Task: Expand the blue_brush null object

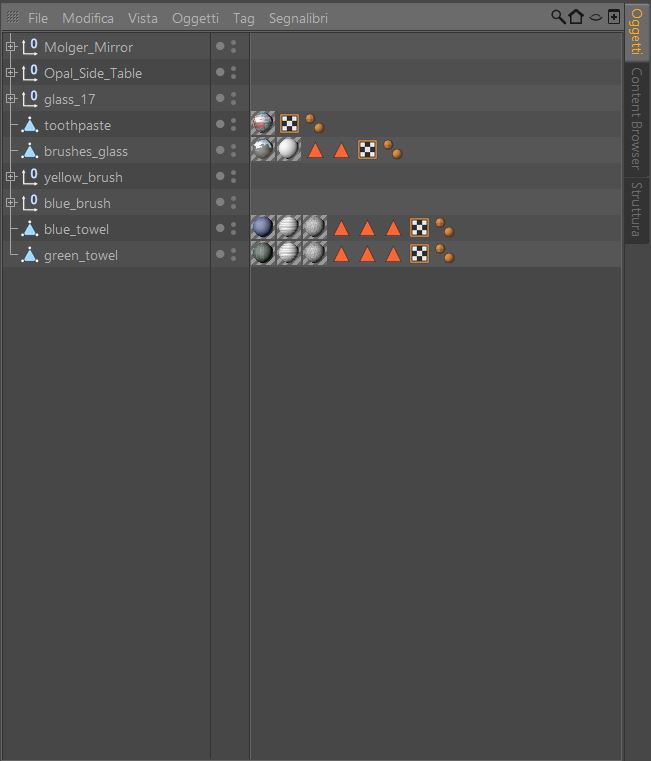Action: pos(10,203)
